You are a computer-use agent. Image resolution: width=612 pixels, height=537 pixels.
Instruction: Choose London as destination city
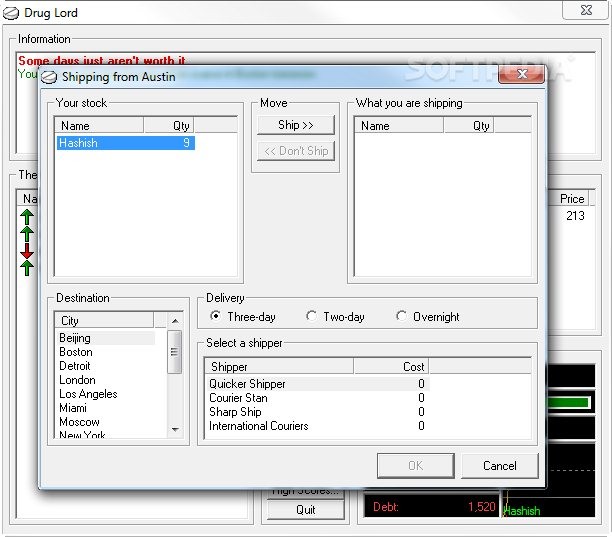point(105,380)
